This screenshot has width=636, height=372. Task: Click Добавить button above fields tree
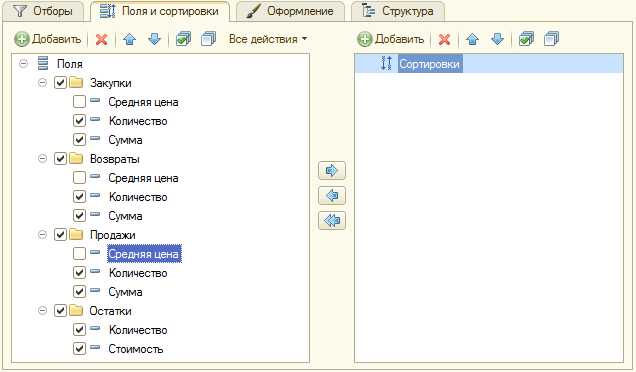[x=48, y=39]
